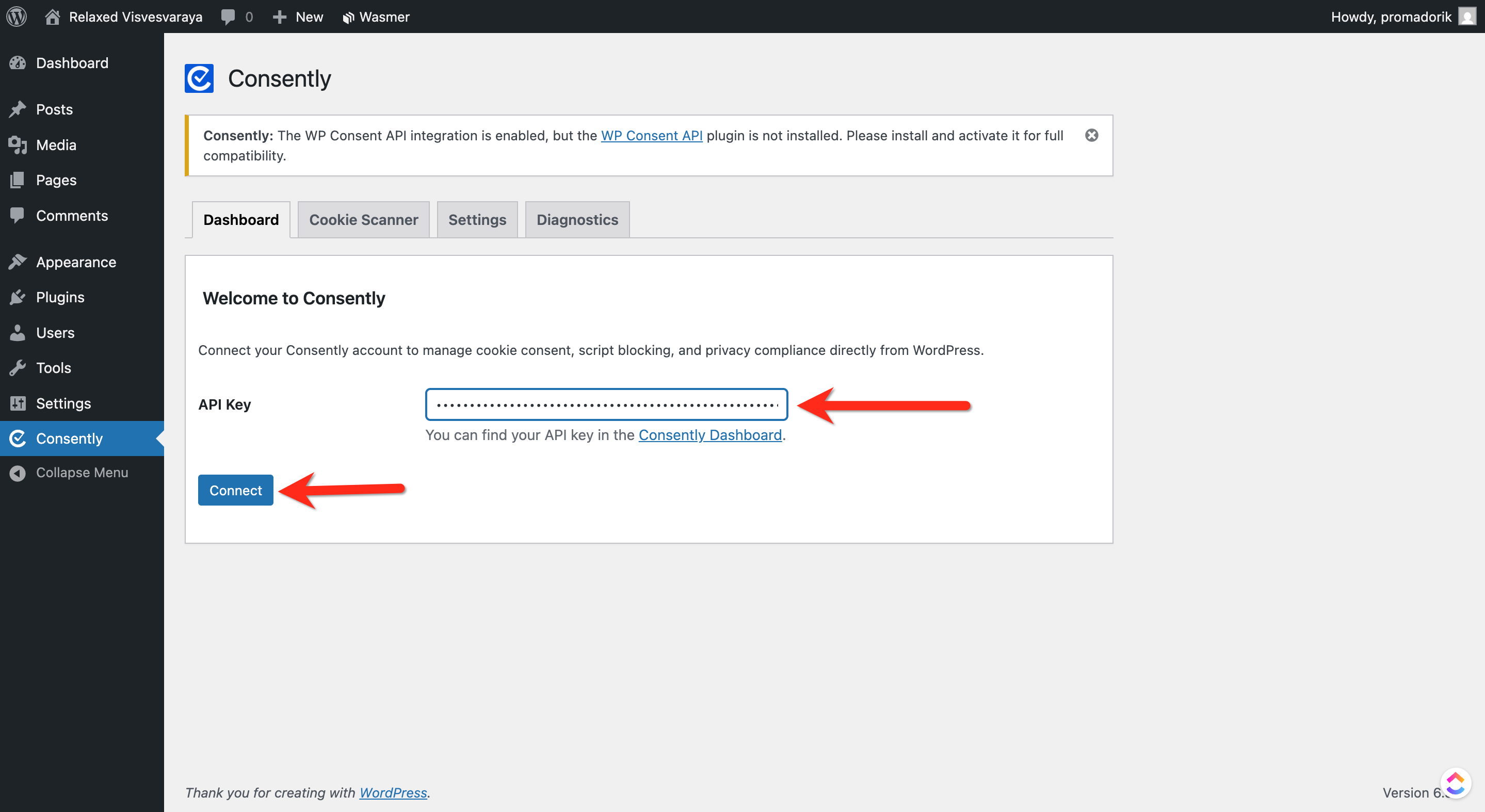
Task: Collapse the admin sidebar menu
Action: [82, 473]
